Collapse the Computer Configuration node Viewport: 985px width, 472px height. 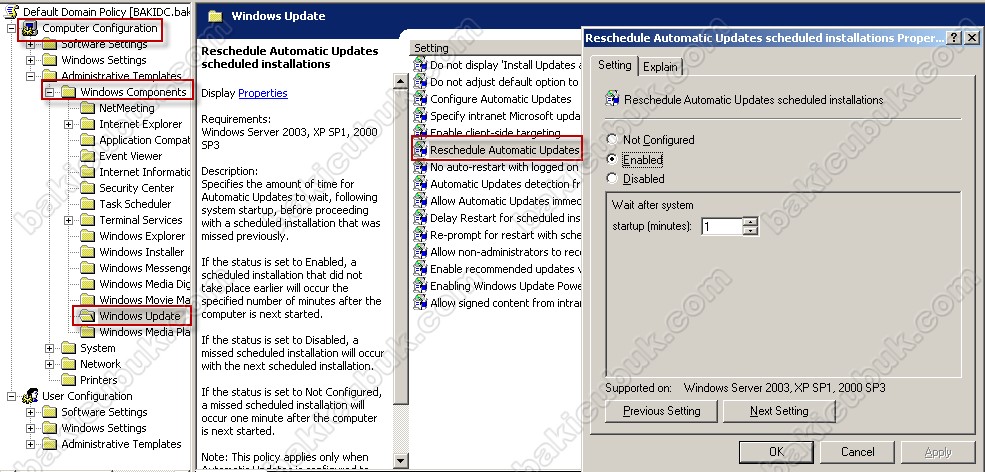(x=11, y=28)
